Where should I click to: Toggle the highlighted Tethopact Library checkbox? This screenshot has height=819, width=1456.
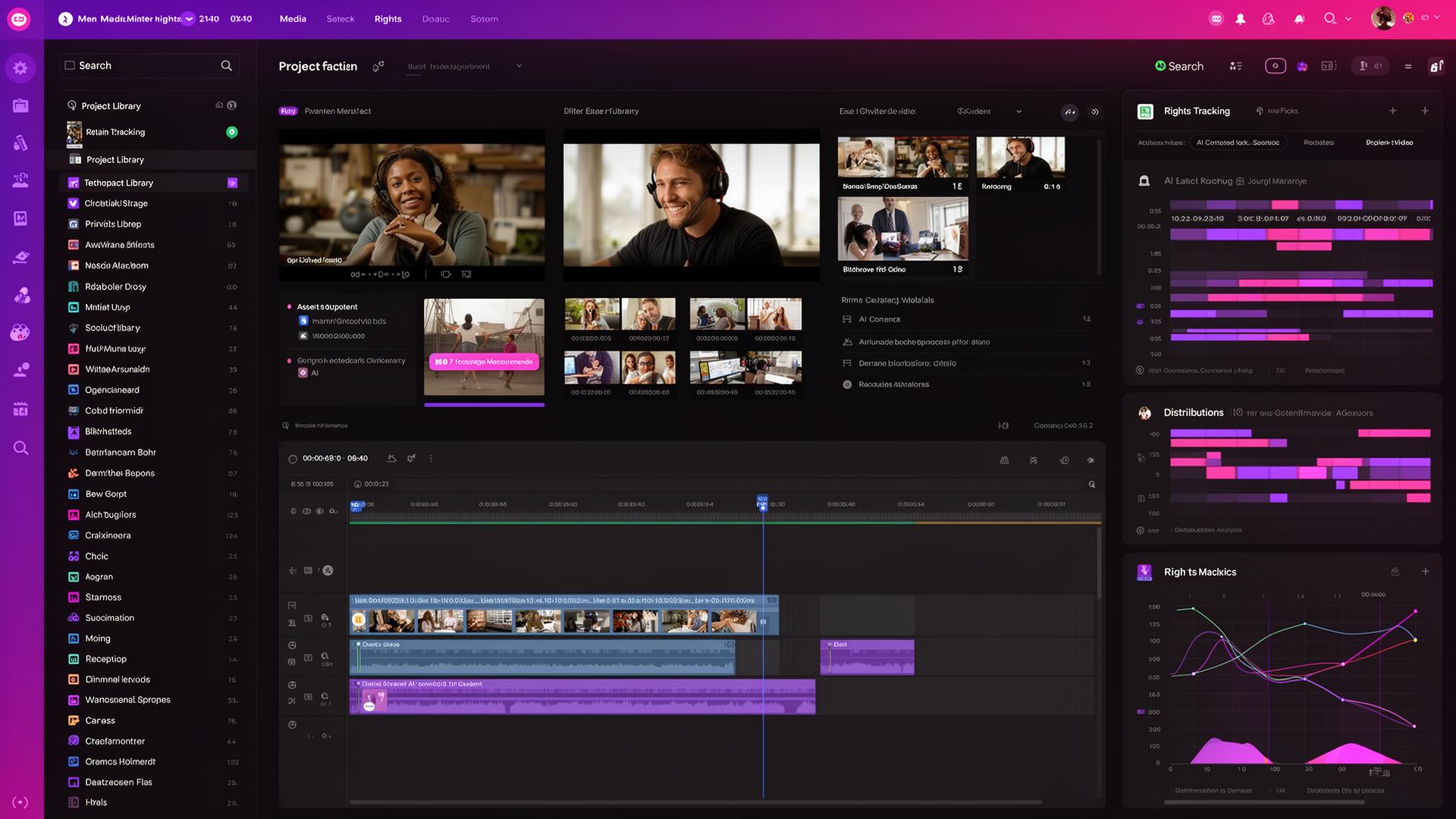coord(231,183)
